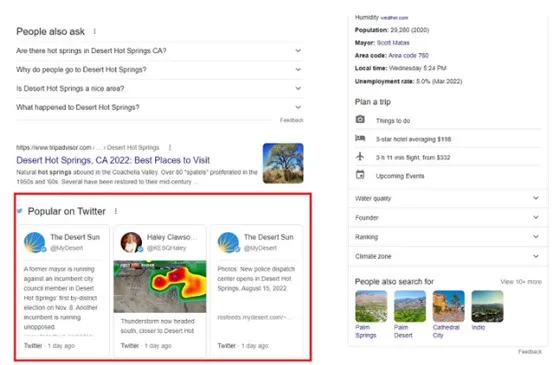Open the People also ask options menu
Image resolution: width=557 pixels, height=365 pixels.
point(94,32)
